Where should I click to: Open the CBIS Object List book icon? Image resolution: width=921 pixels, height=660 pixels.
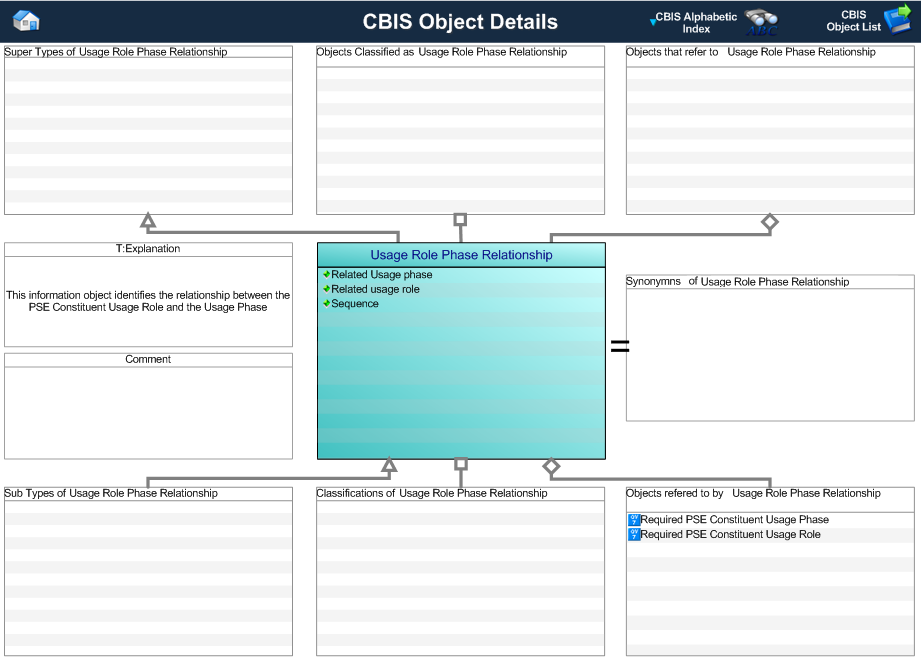pos(898,20)
